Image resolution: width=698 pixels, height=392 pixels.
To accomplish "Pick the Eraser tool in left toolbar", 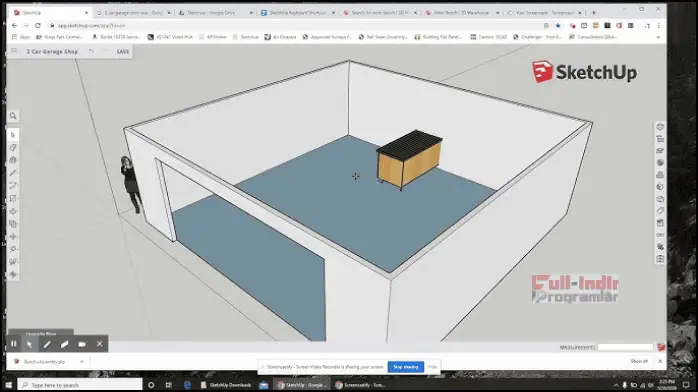I will pos(13,147).
